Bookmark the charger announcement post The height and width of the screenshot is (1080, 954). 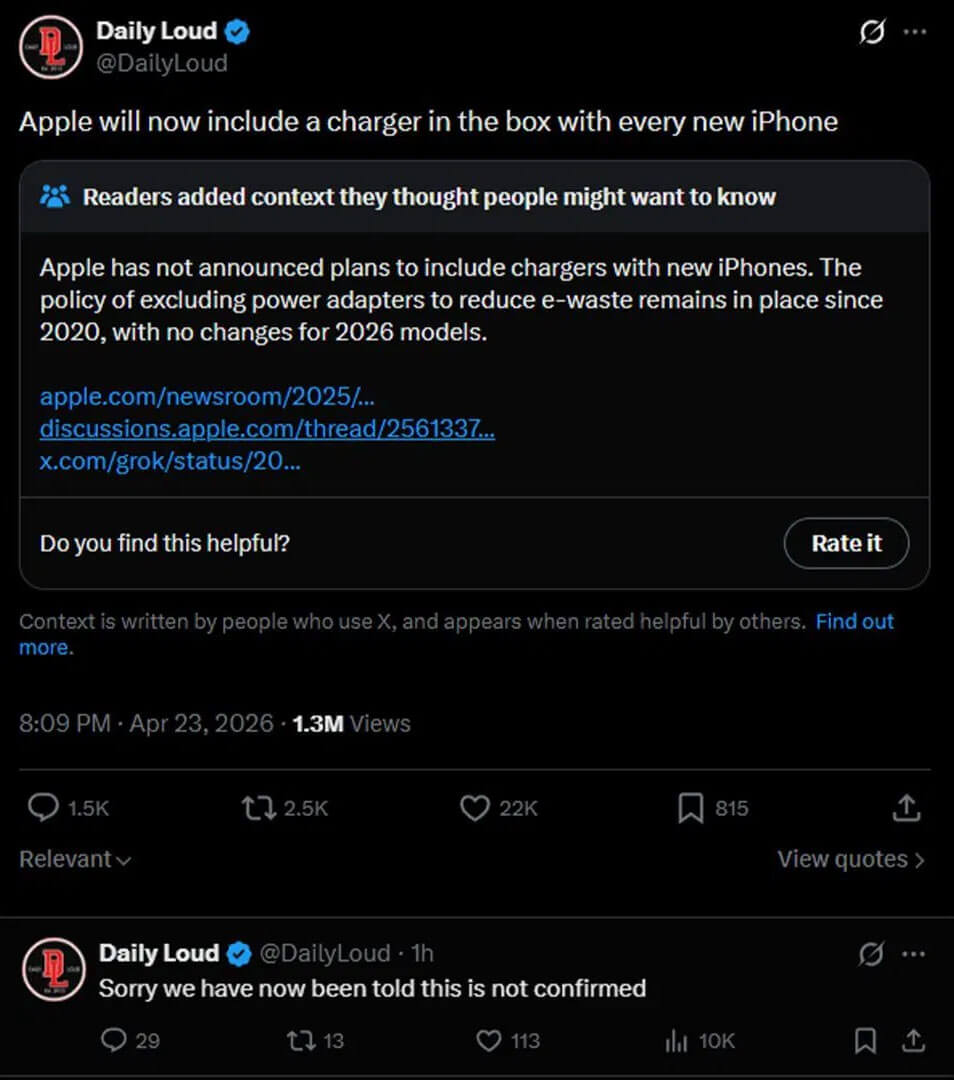[x=691, y=807]
